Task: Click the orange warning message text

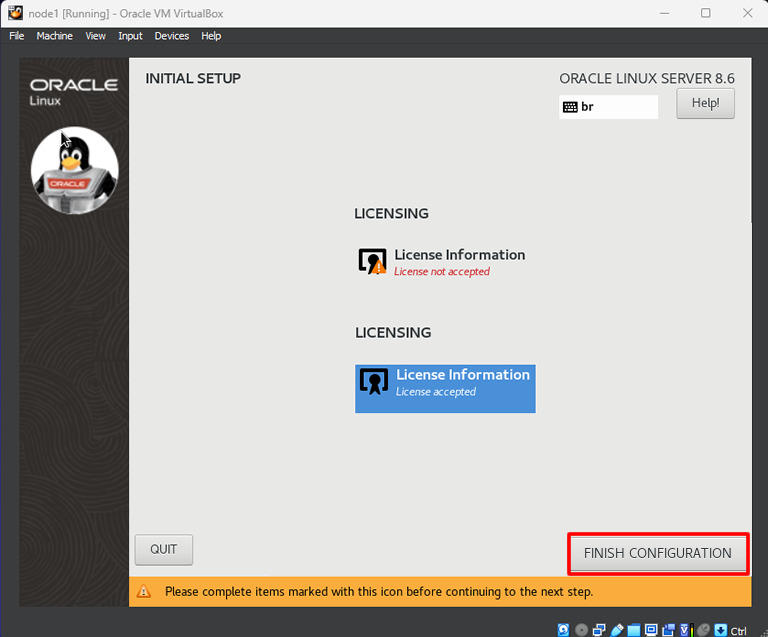Action: click(379, 591)
